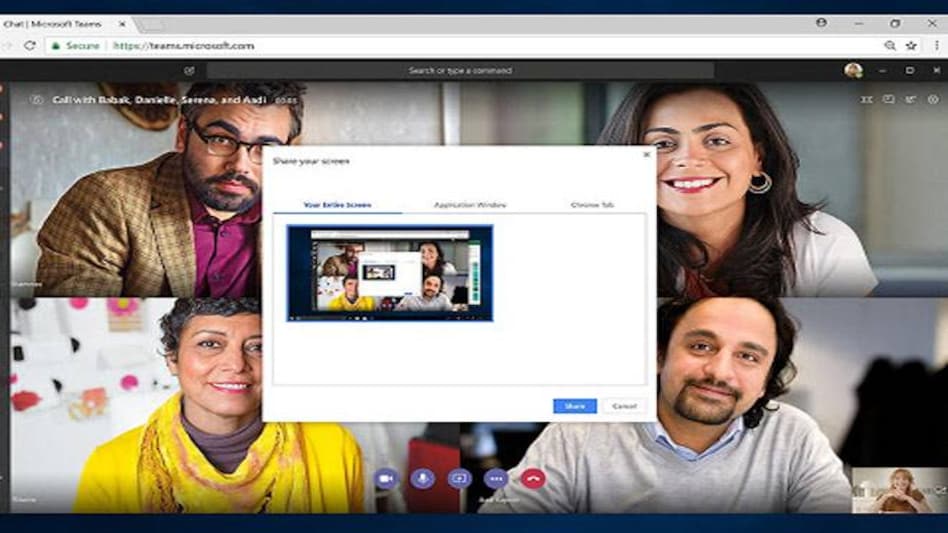This screenshot has height=533, width=948.
Task: Switch to the Chrome Tab option
Action: pyautogui.click(x=592, y=205)
